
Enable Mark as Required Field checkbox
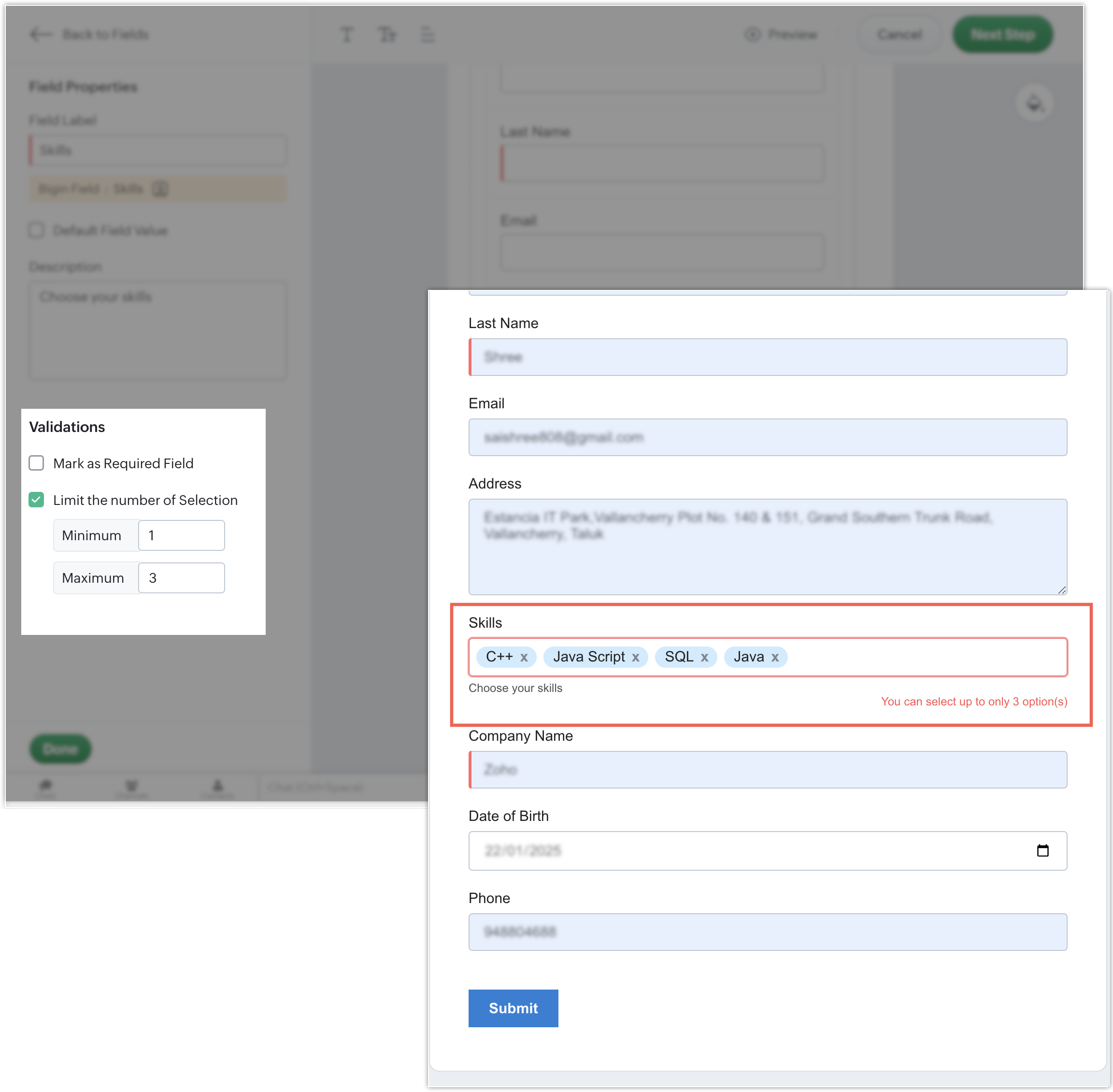(x=36, y=463)
